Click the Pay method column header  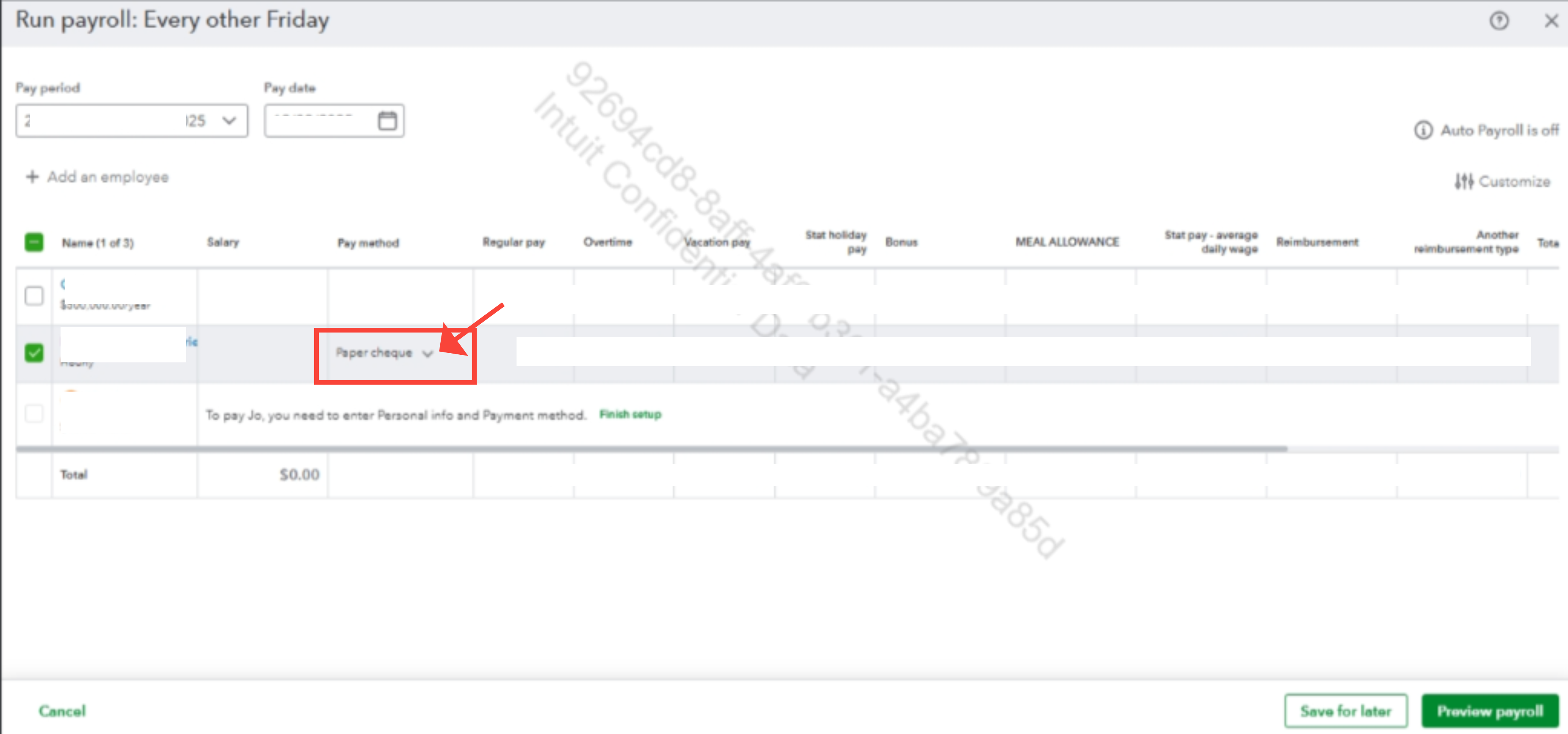[x=367, y=243]
